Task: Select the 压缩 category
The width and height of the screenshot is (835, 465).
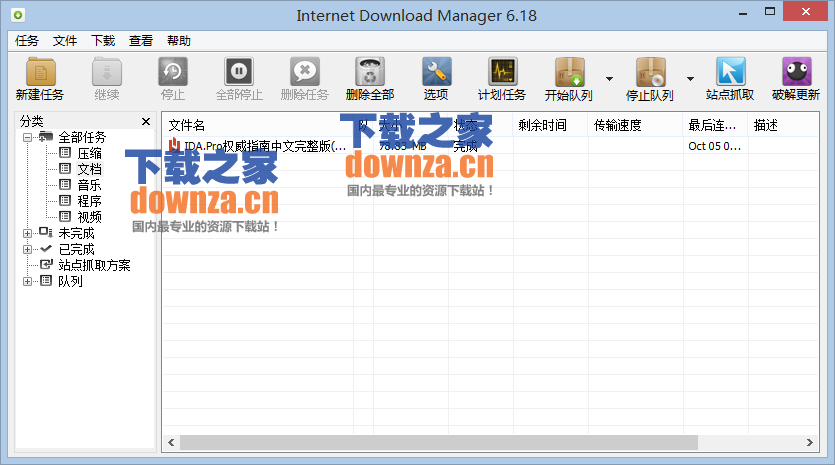Action: point(89,153)
